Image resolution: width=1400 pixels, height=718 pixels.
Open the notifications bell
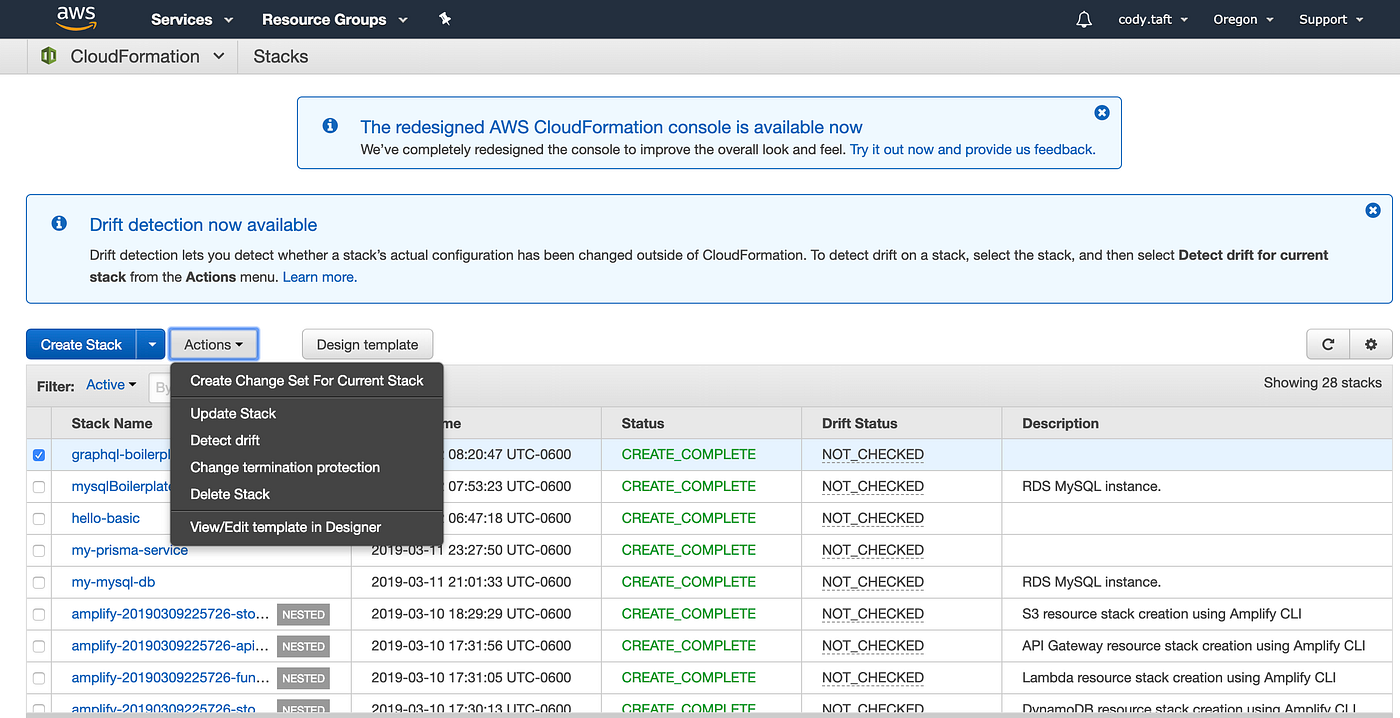tap(1083, 18)
